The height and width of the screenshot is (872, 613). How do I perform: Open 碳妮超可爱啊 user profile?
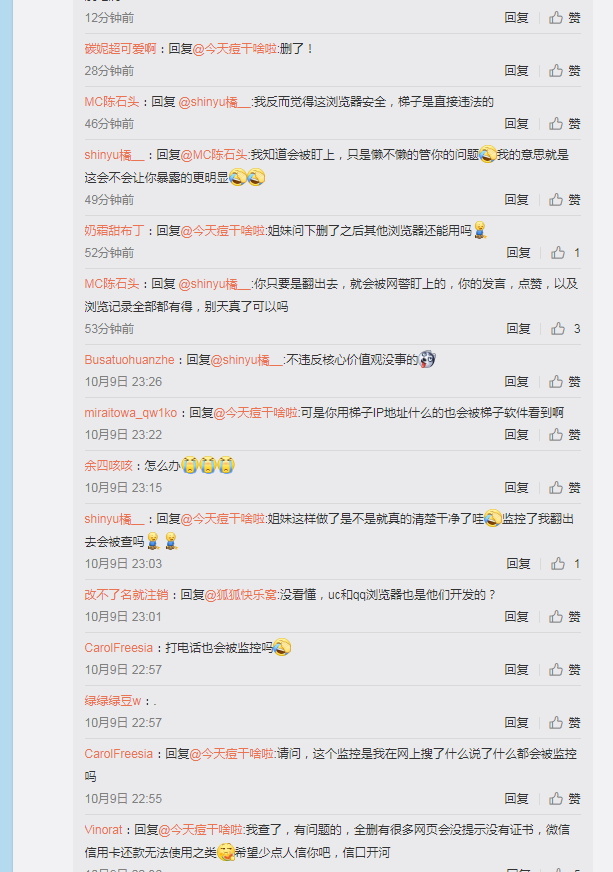point(120,48)
